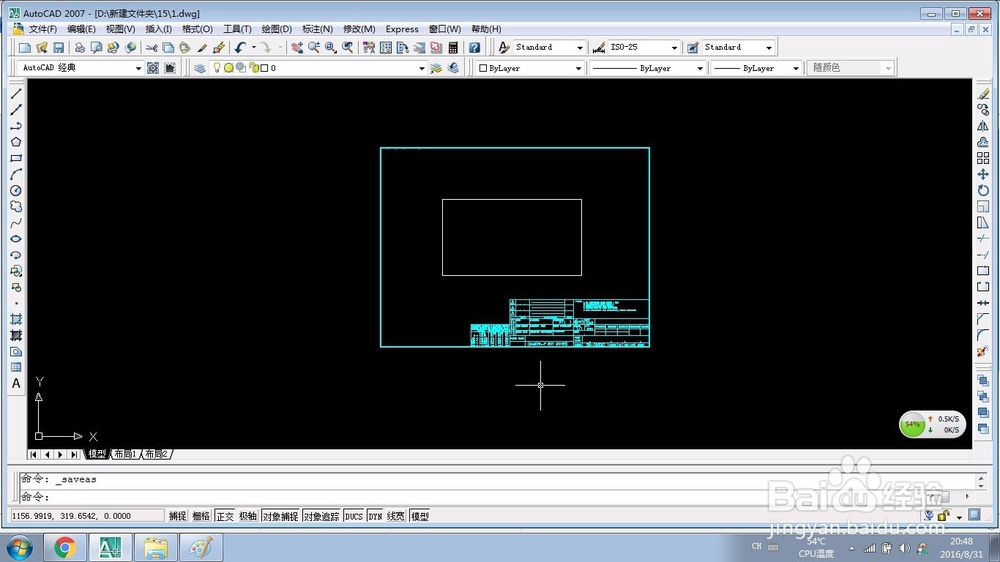Select the Circle draw tool
The height and width of the screenshot is (562, 1000).
16,190
